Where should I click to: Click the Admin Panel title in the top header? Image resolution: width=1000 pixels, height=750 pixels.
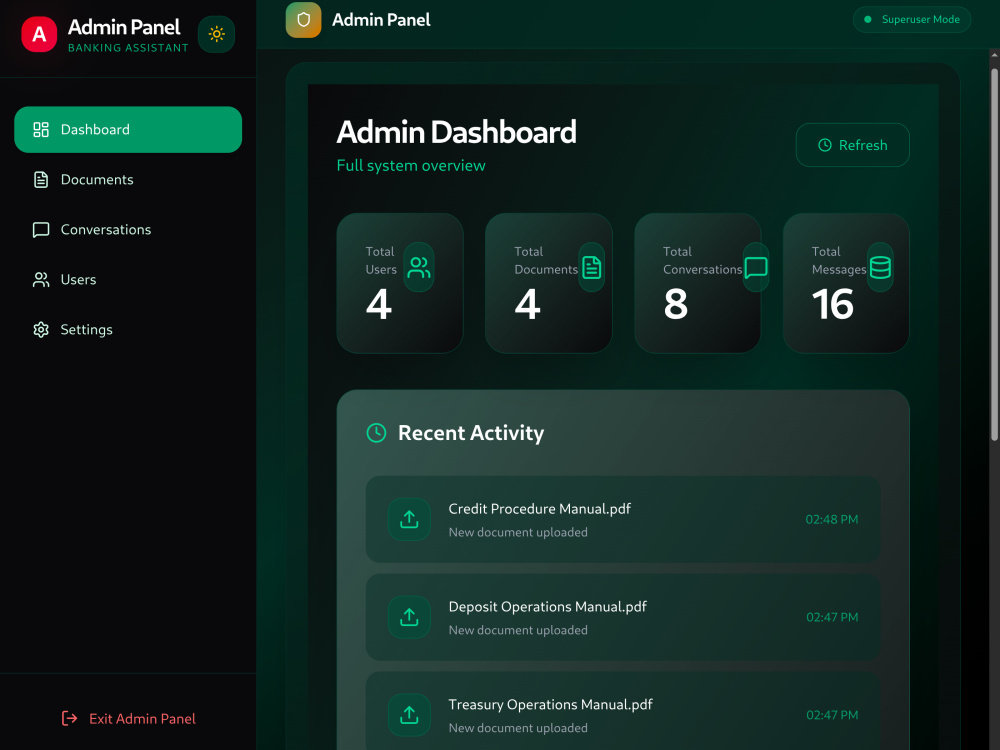point(381,20)
